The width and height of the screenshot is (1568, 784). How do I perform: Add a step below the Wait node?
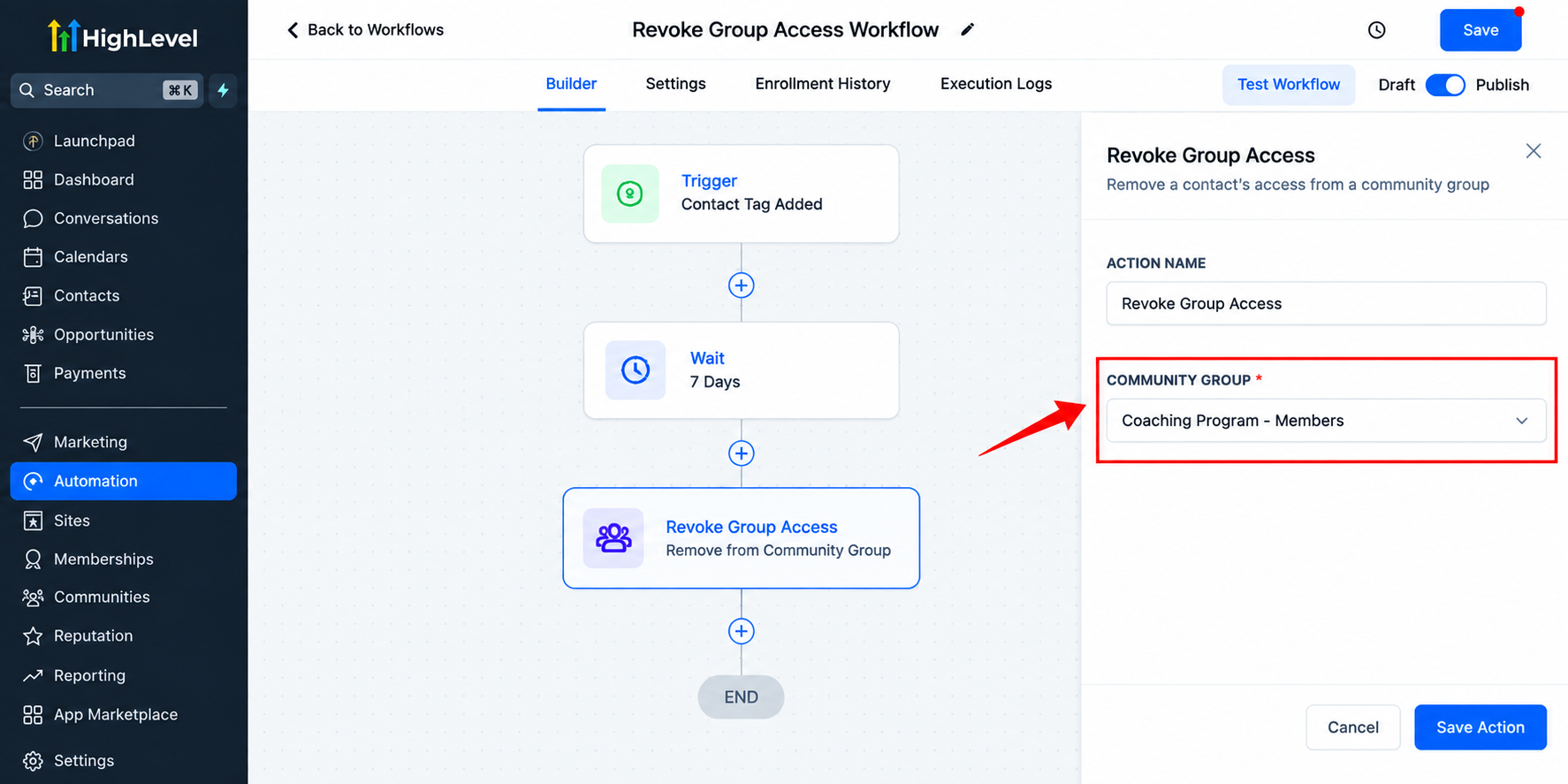point(741,453)
